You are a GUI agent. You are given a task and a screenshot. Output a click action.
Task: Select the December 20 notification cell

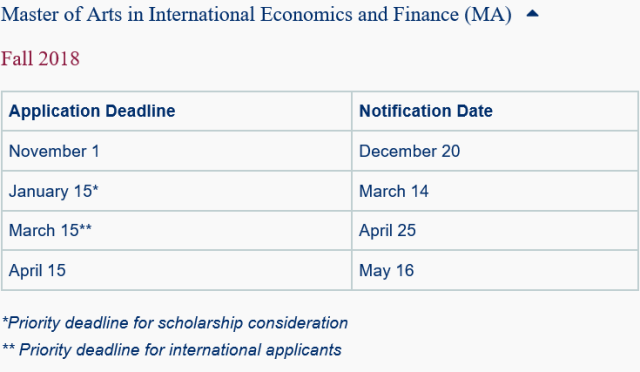(x=495, y=151)
